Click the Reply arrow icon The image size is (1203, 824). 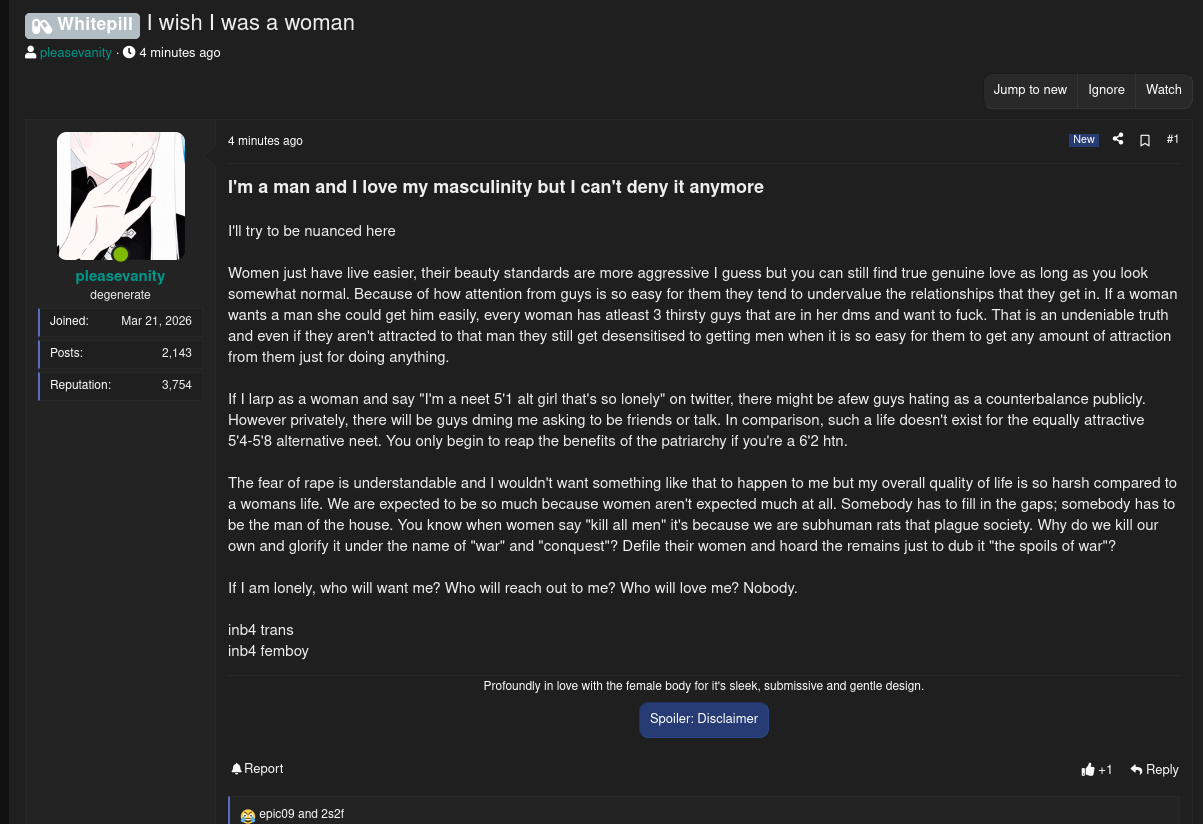[1137, 770]
